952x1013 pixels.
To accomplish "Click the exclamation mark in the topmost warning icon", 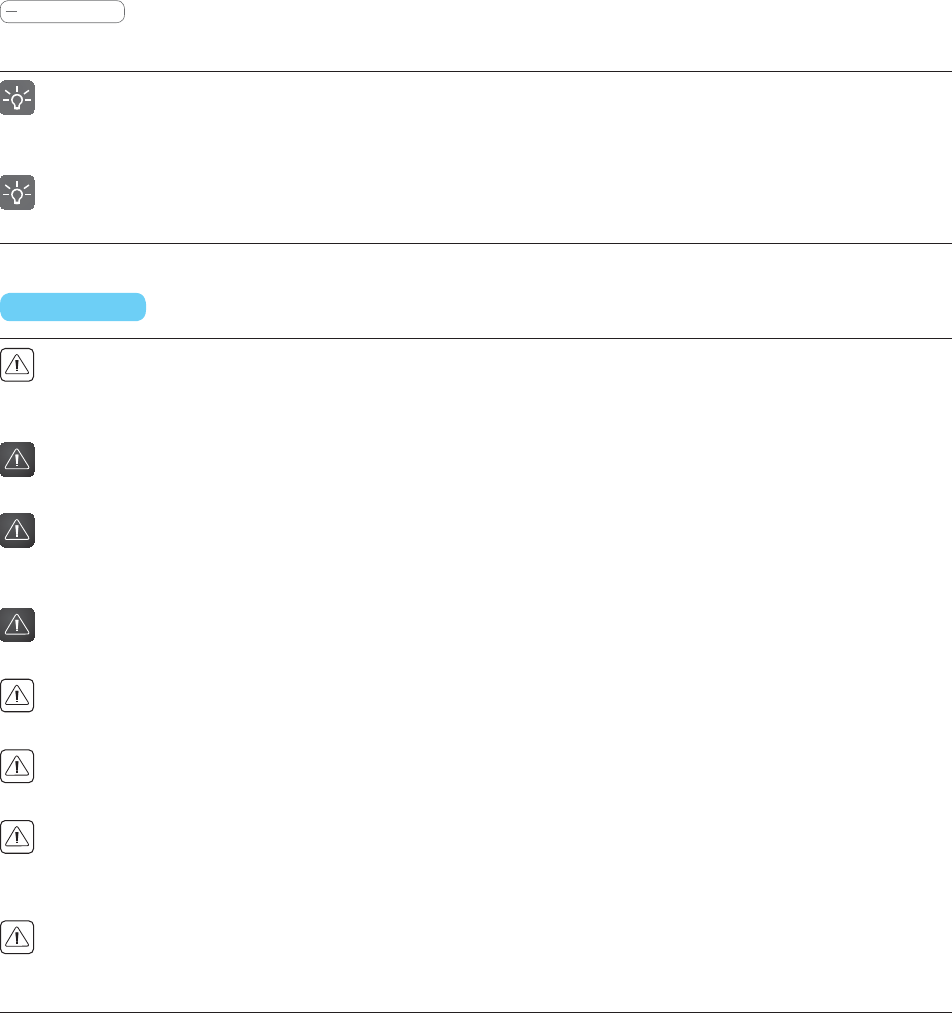I will click(x=17, y=366).
